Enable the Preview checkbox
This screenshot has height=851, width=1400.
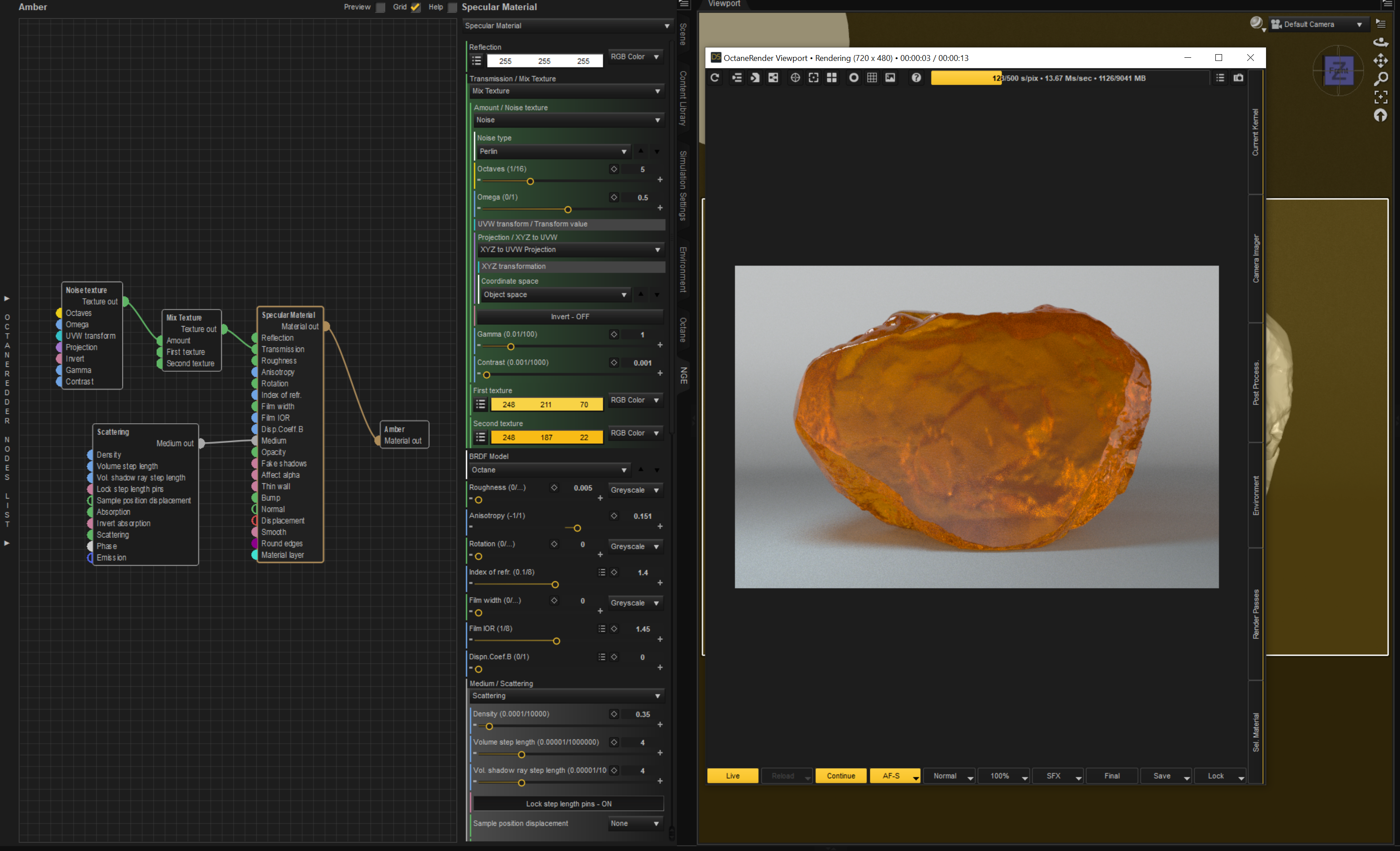pos(380,7)
